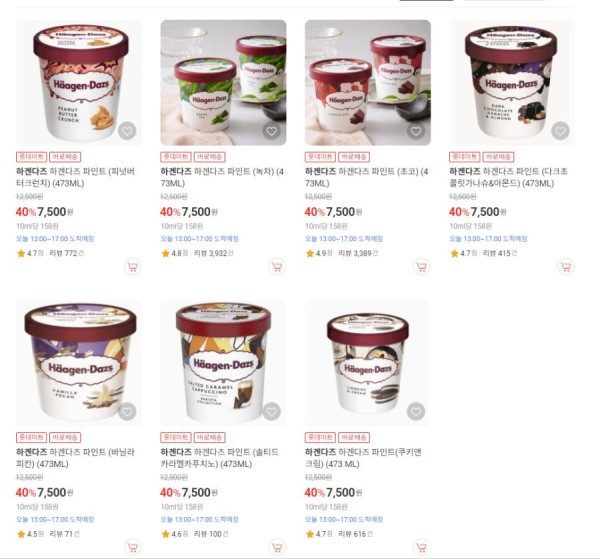Screen dimensions: 600x559
Task: Open Cookies & Cream product image
Action: 367,363
